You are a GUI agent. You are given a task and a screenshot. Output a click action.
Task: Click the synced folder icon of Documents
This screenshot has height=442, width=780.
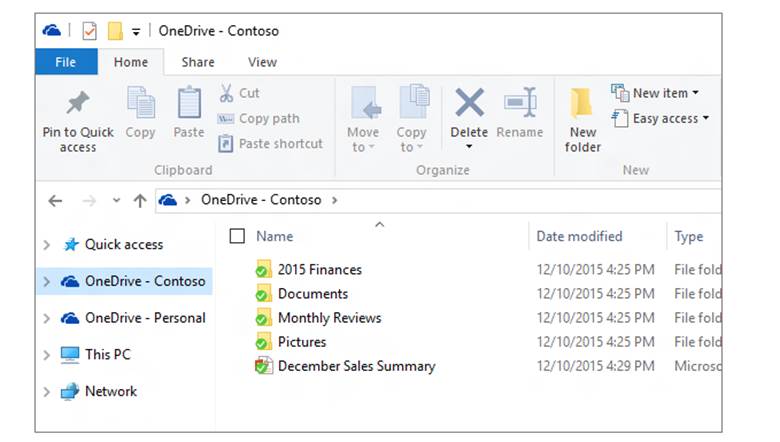tap(264, 293)
